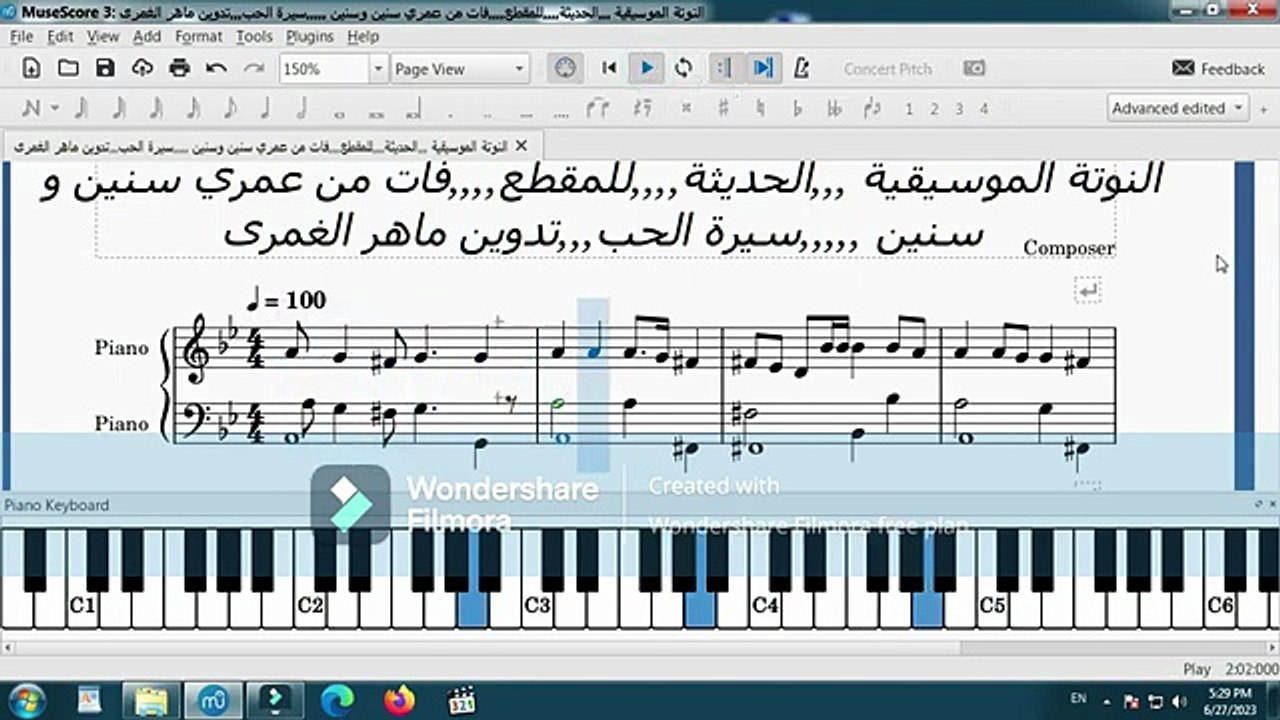Select voice 3

click(959, 109)
